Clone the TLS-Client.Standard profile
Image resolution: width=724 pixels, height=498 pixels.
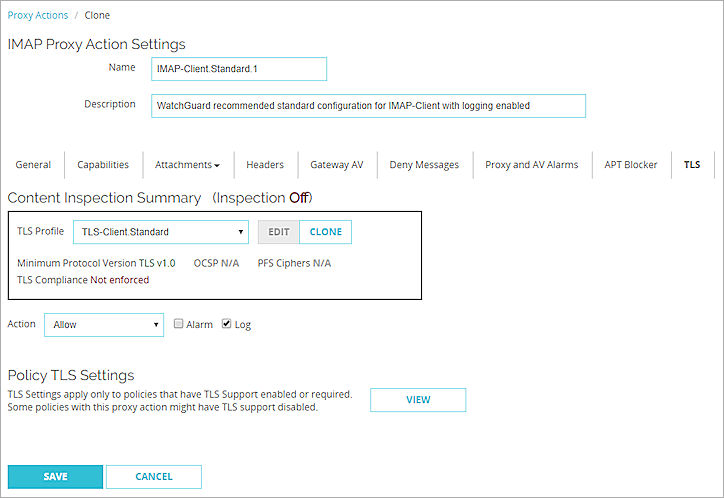[x=325, y=232]
